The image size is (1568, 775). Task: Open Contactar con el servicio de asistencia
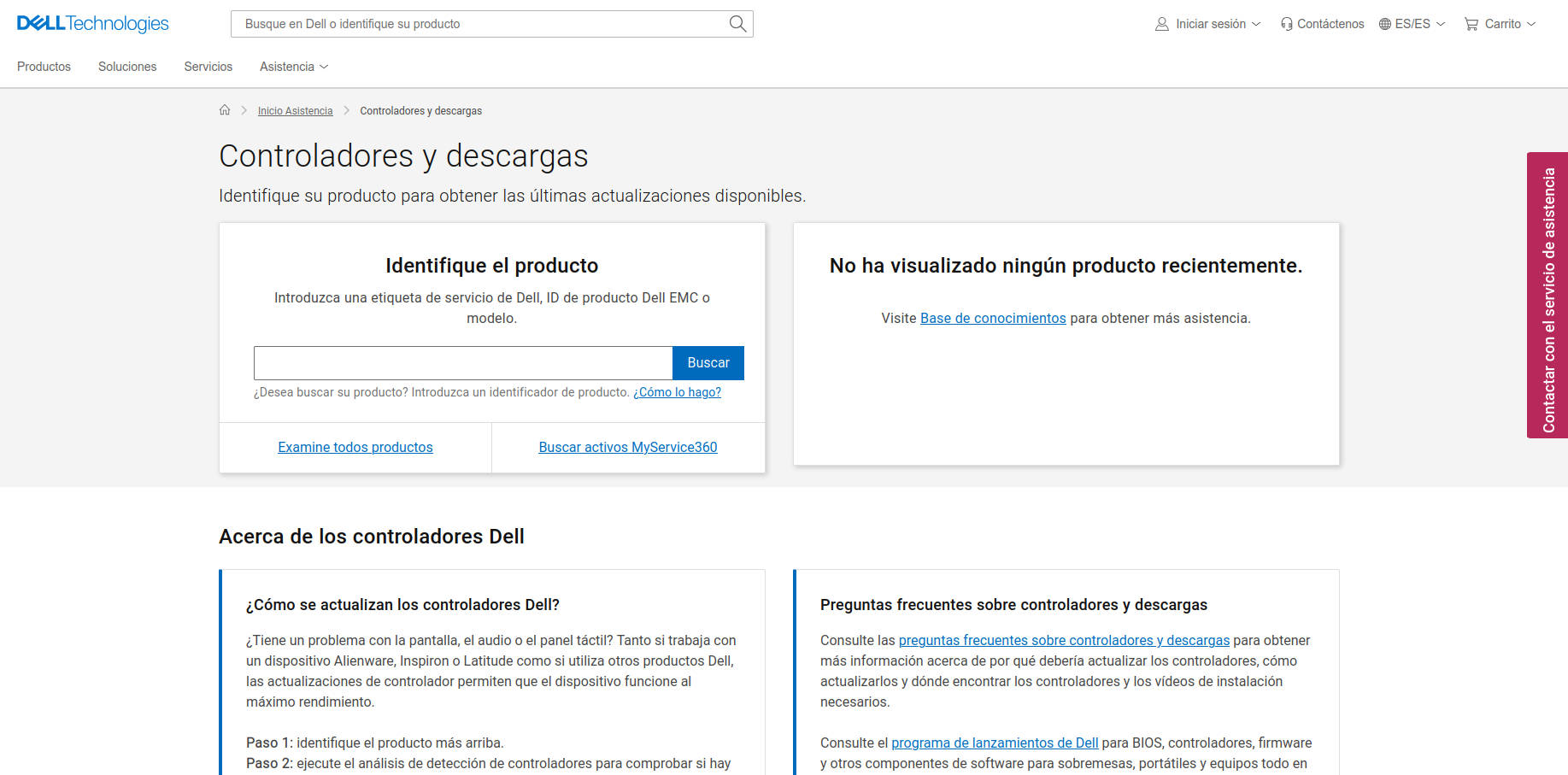(x=1547, y=296)
